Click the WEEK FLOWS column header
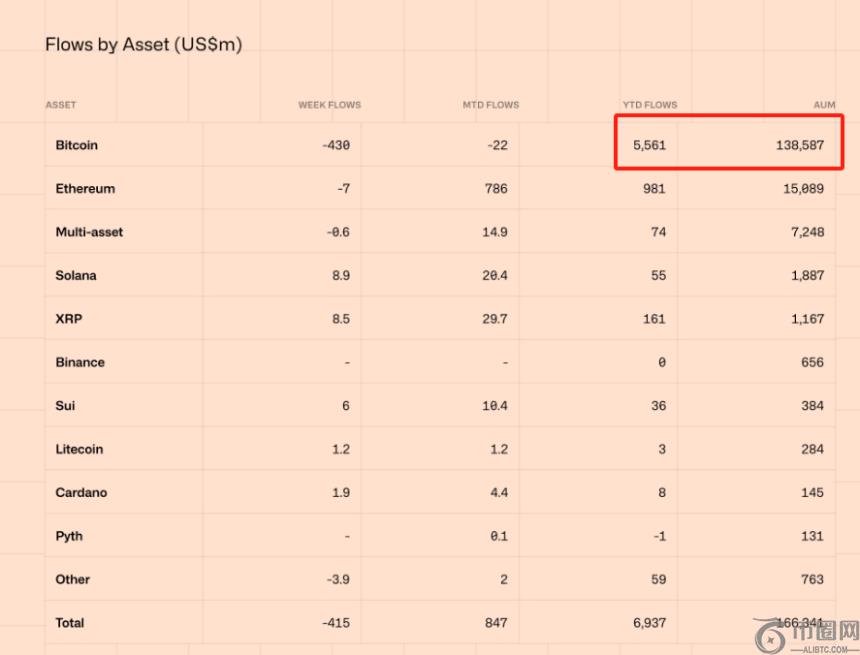 click(x=329, y=105)
